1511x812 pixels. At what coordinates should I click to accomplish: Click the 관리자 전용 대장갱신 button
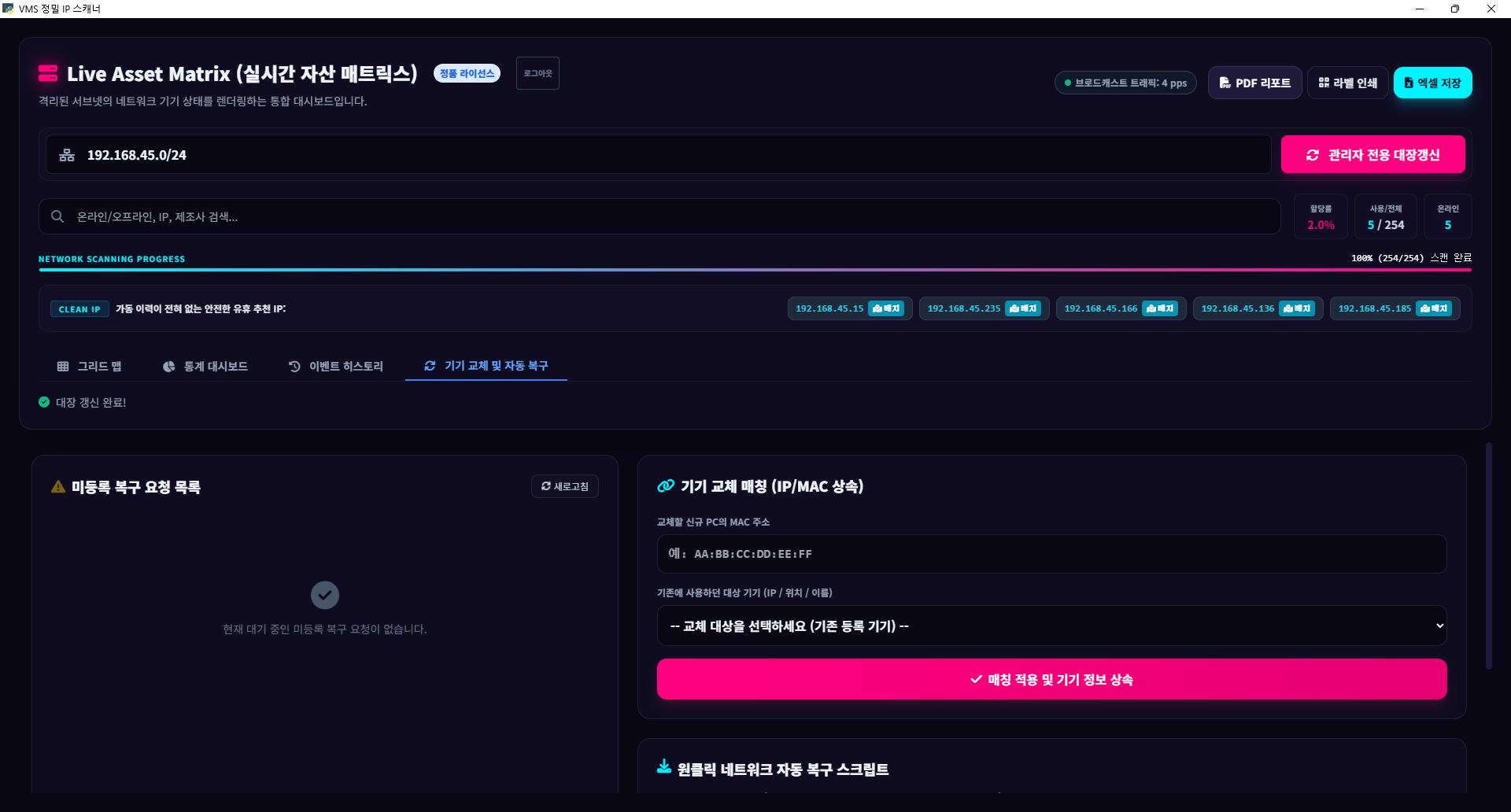[1373, 154]
